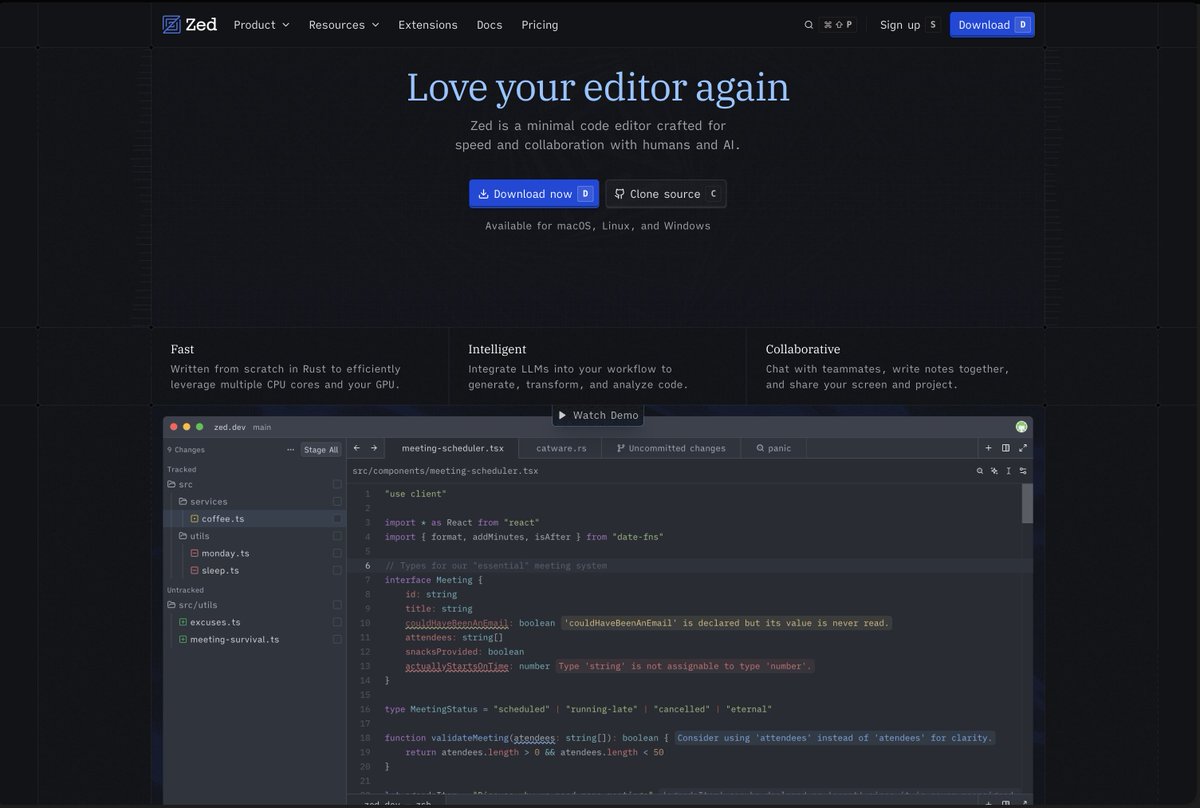The height and width of the screenshot is (808, 1200).
Task: Click the text cursor selection icon
Action: tap(1009, 470)
